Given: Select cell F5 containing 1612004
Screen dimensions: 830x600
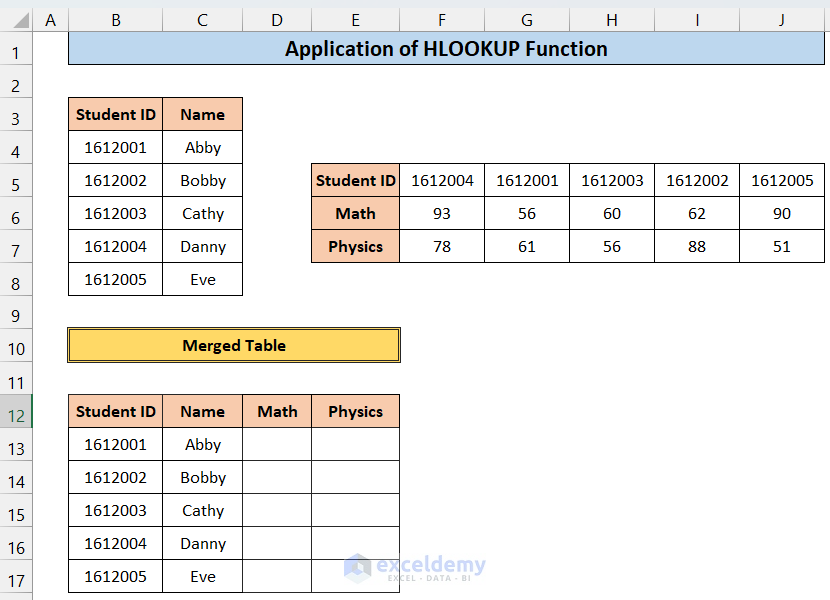Looking at the screenshot, I should [442, 181].
